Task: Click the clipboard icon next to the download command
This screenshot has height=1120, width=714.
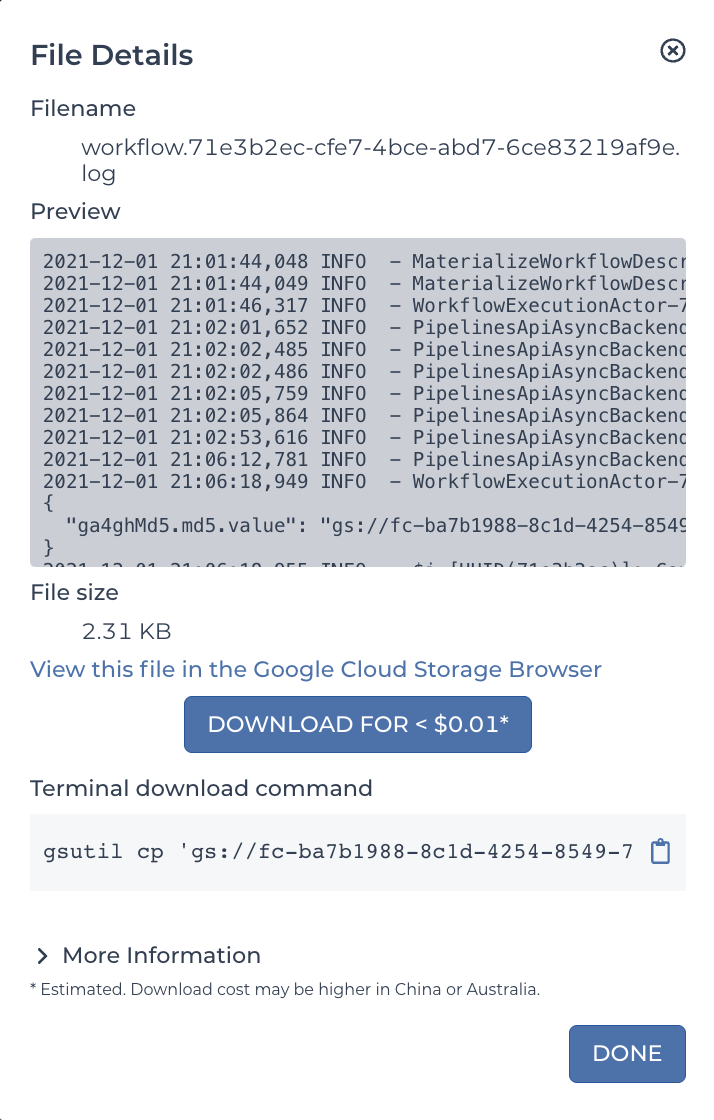Action: (x=660, y=851)
